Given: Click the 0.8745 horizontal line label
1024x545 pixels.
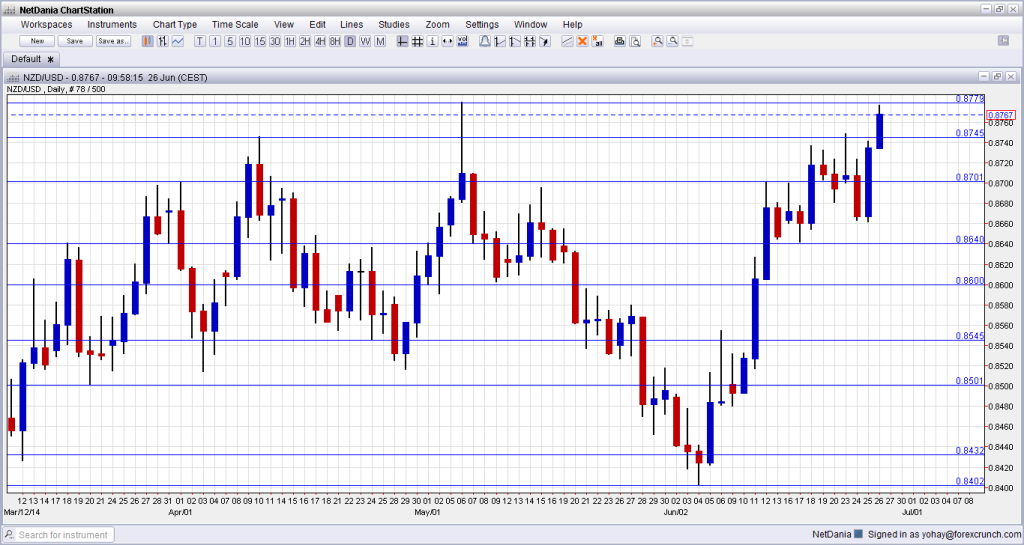Looking at the screenshot, I should tap(969, 132).
